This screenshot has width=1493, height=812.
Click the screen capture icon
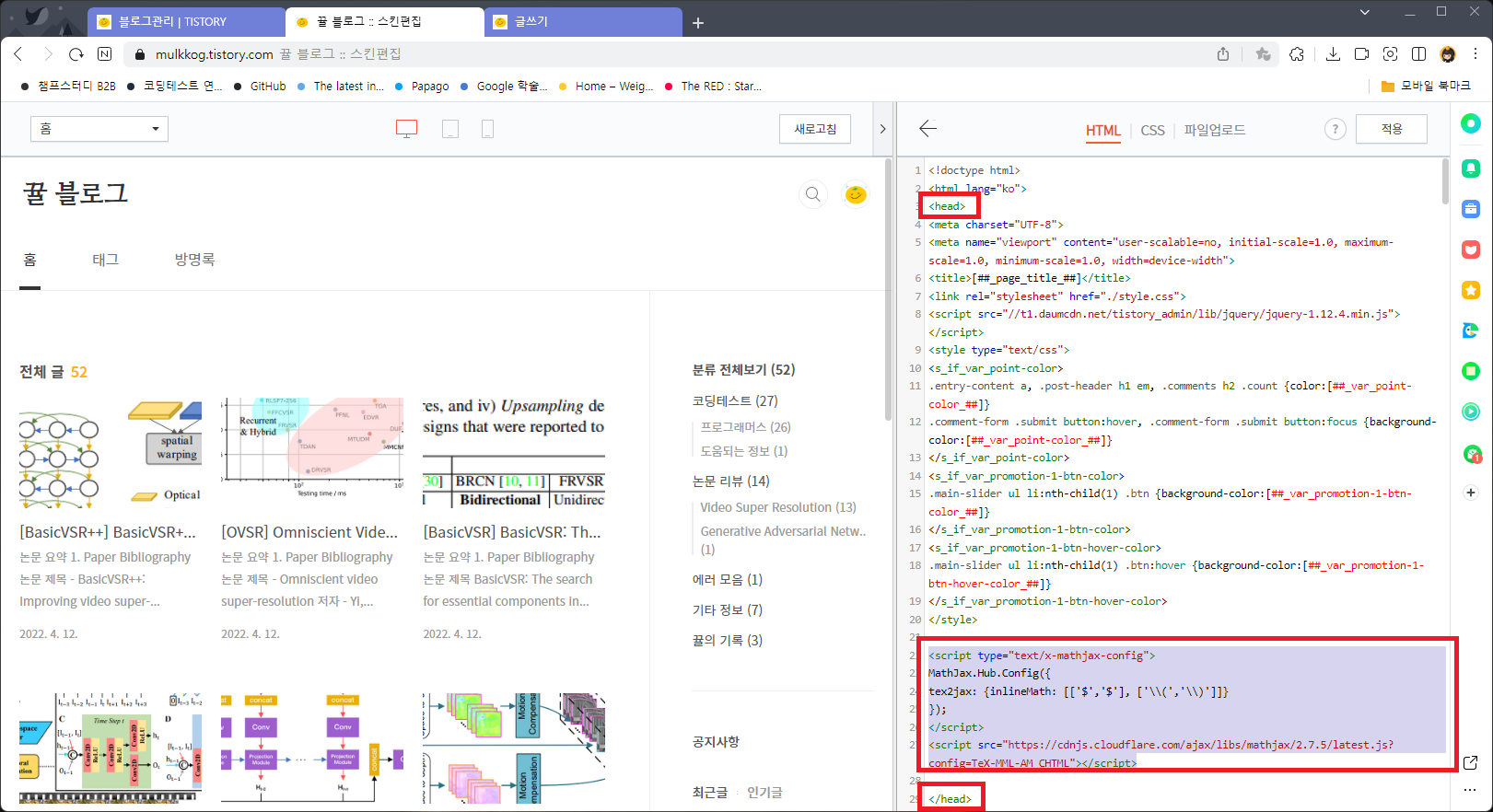pyautogui.click(x=1390, y=54)
